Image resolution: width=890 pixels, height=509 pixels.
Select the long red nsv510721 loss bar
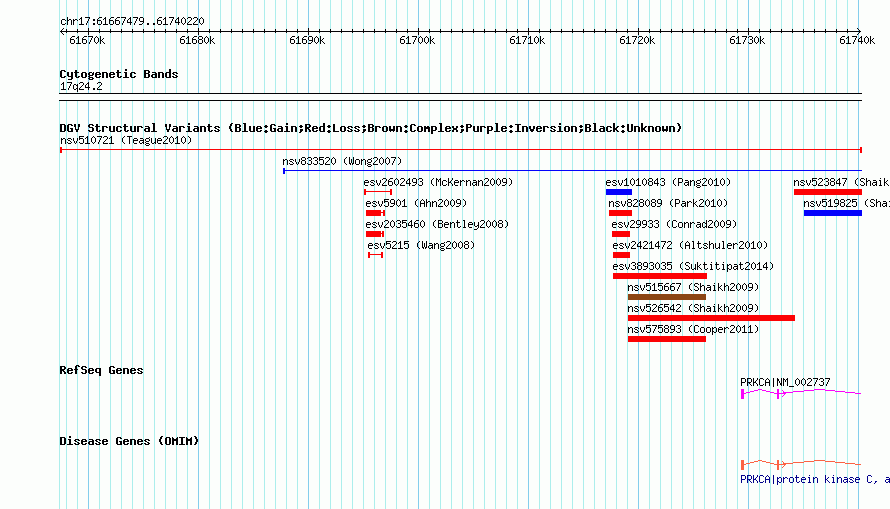[461, 150]
